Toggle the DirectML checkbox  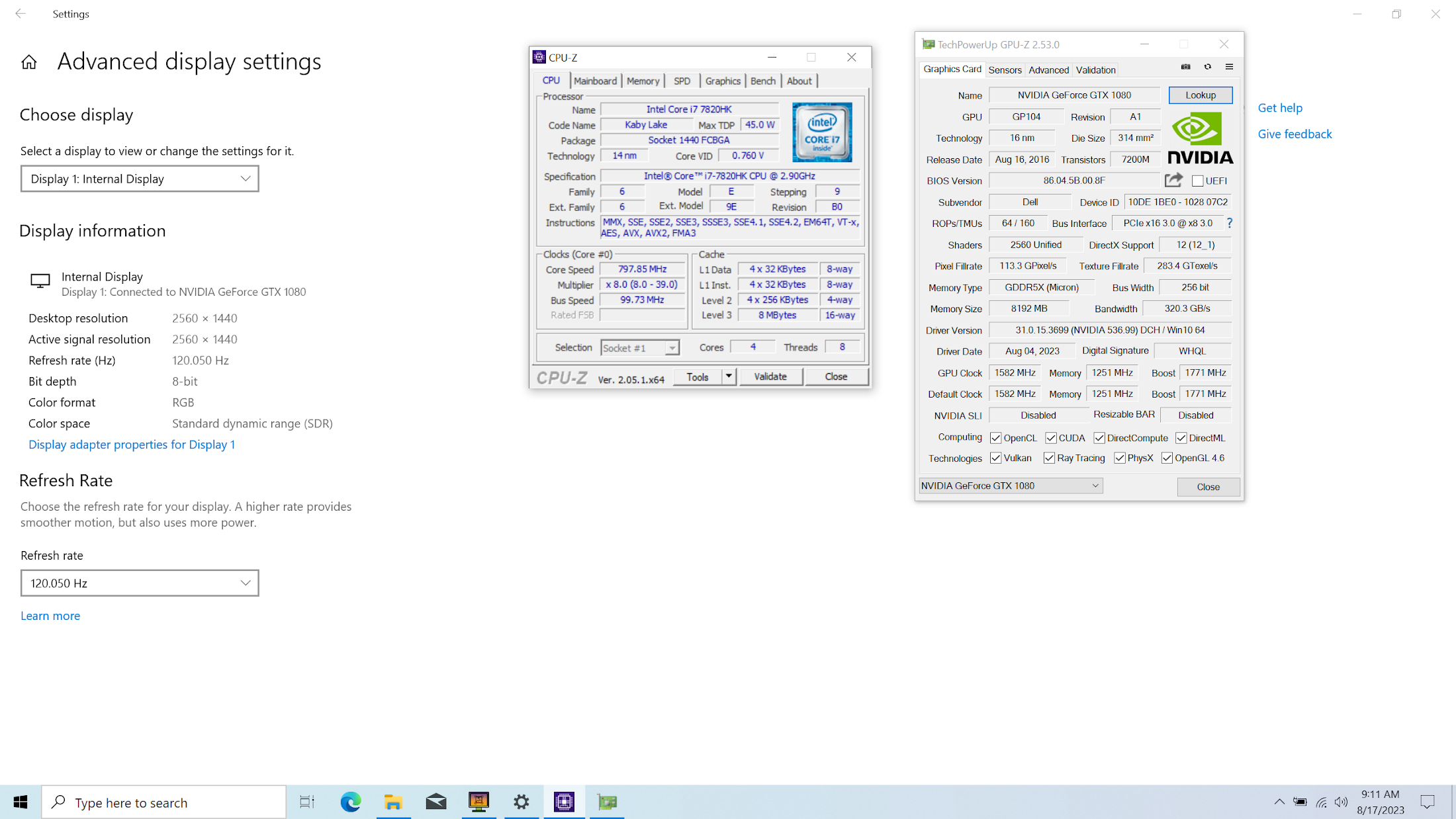click(x=1181, y=438)
